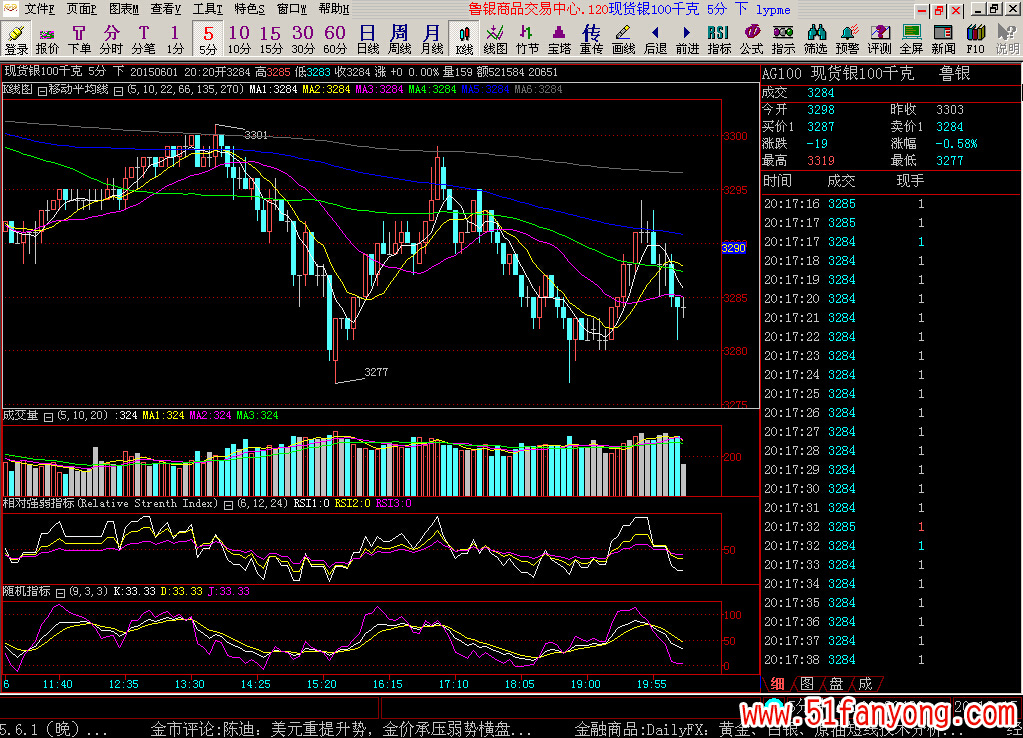Click the 买价1 3287 bid price
The height and width of the screenshot is (738, 1023).
pos(821,127)
